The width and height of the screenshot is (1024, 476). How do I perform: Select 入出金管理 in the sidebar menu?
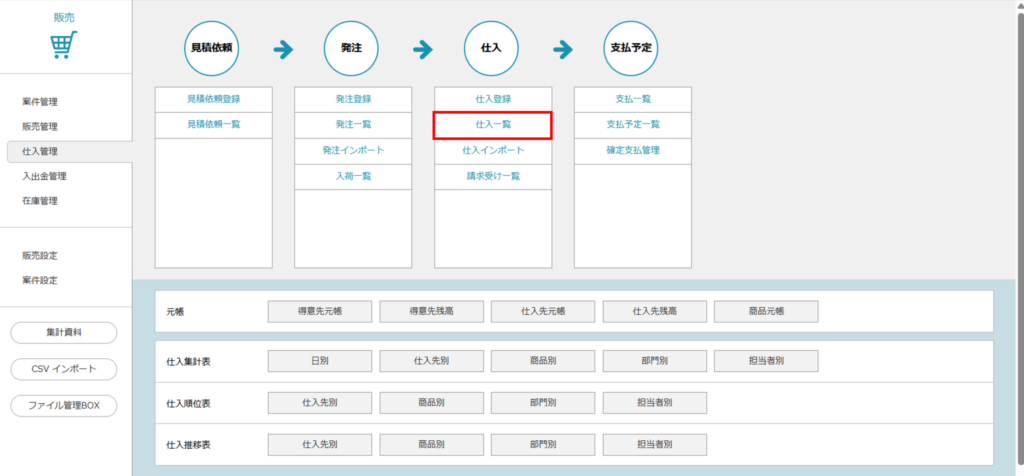tap(44, 176)
